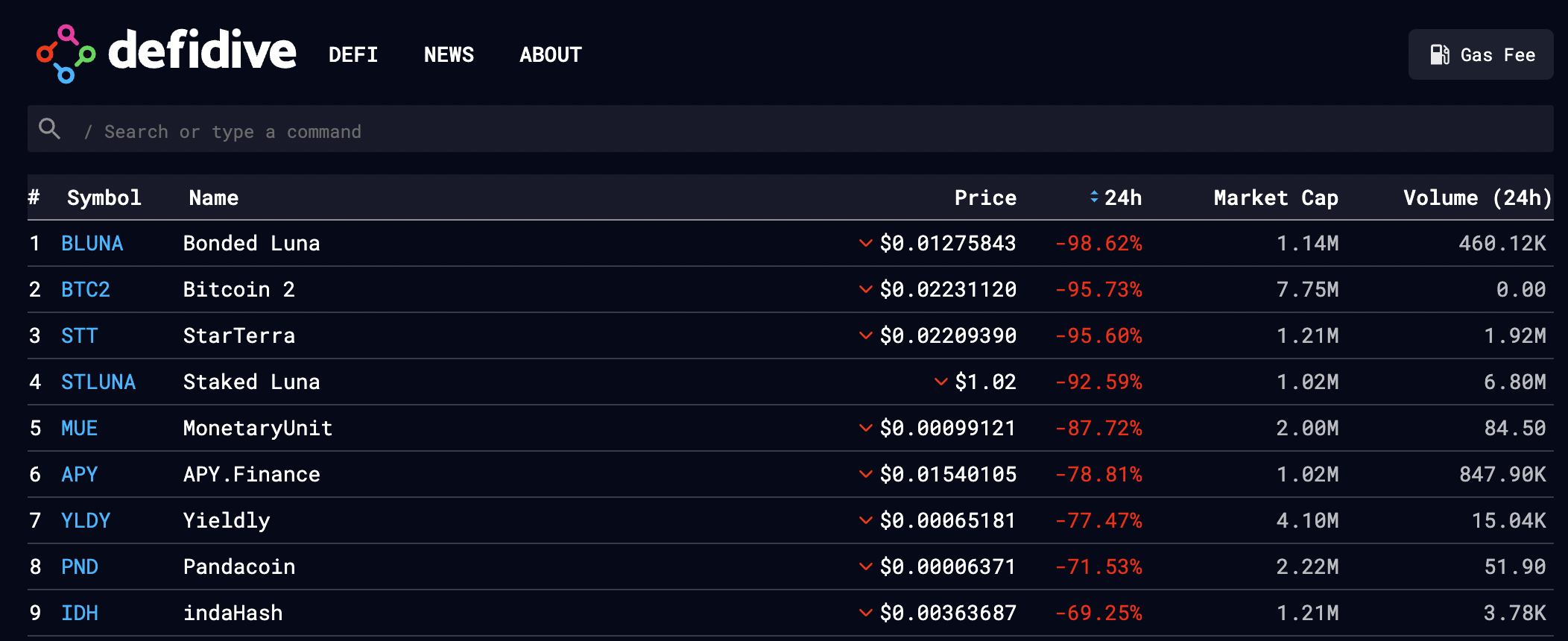Image resolution: width=1568 pixels, height=641 pixels.
Task: Click the 3.78K volume value
Action: click(1515, 613)
